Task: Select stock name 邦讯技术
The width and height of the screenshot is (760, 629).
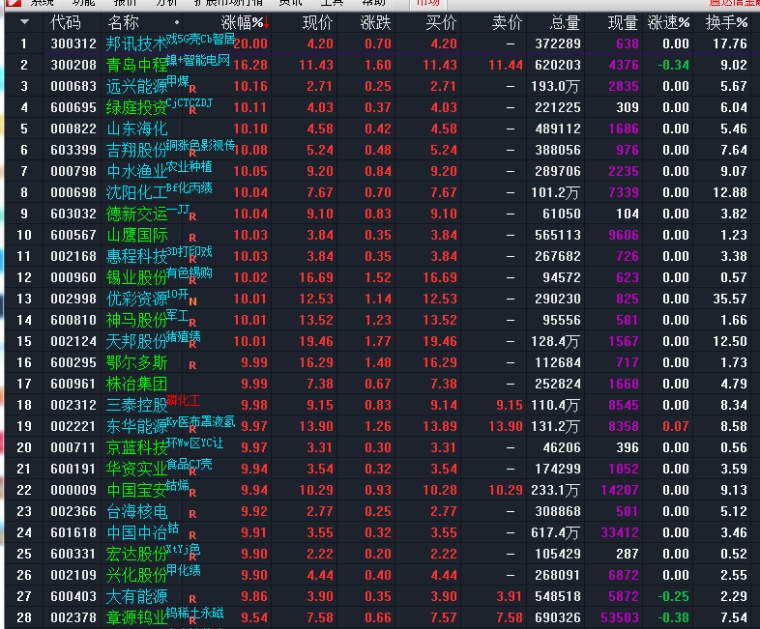Action: [137, 44]
